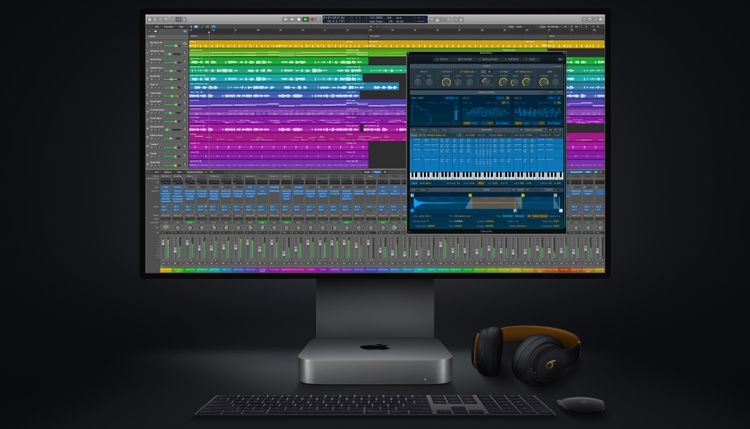Open the Library via first control bar icon
The width and height of the screenshot is (750, 429).
[x=150, y=20]
